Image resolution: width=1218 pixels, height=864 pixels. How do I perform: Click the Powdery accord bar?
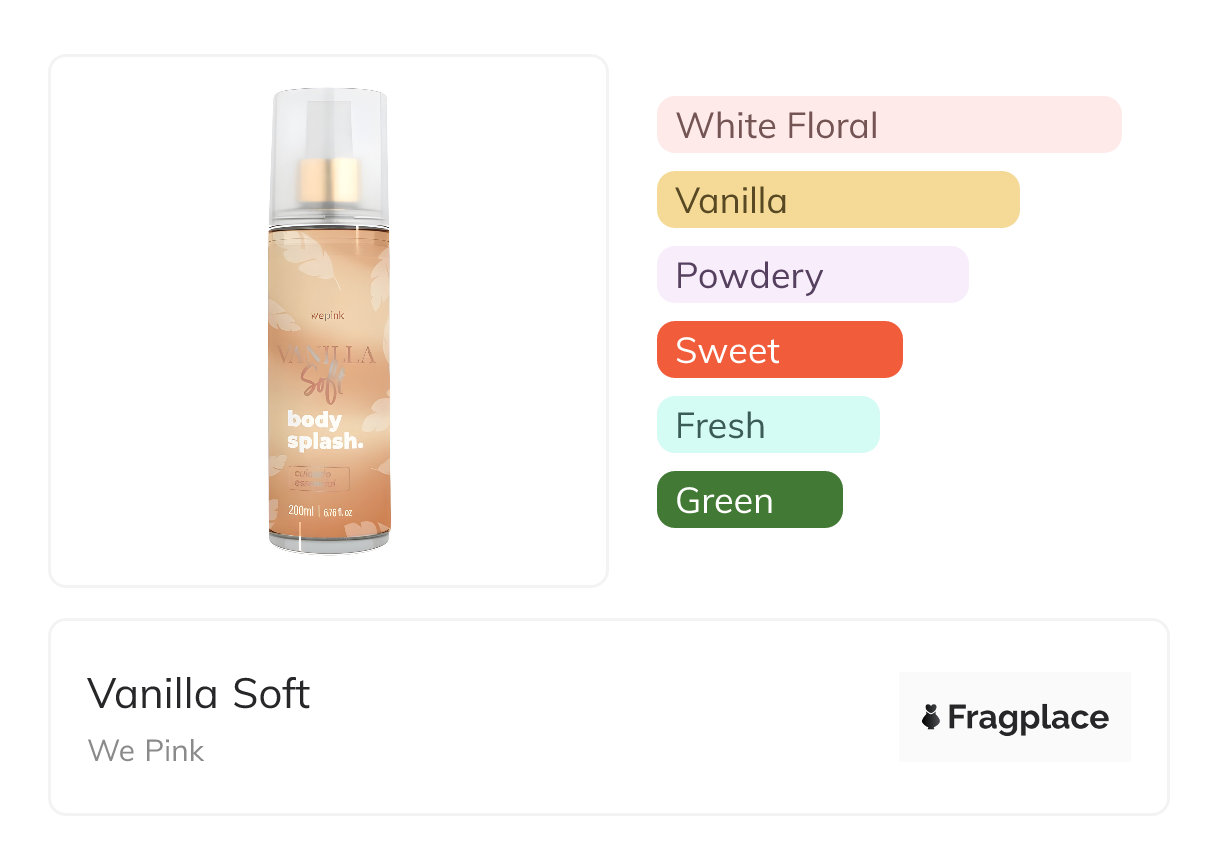pos(812,275)
